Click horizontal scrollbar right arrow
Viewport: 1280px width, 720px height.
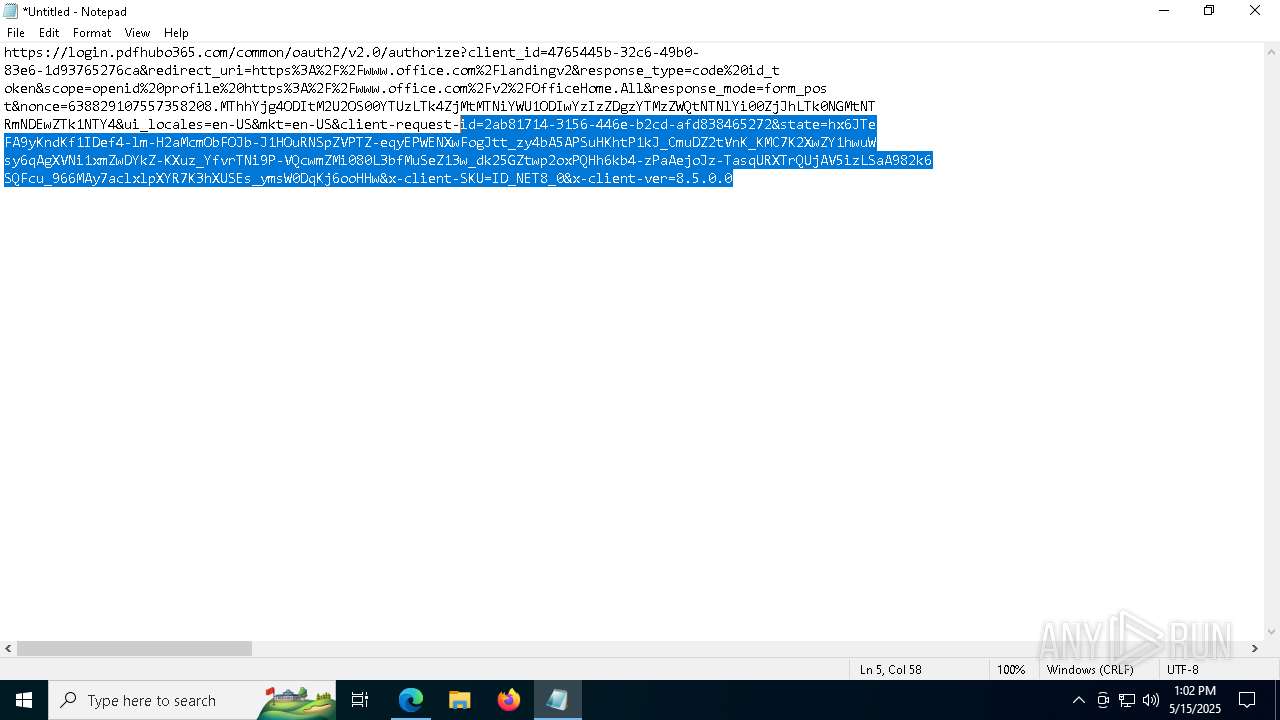tap(1255, 649)
